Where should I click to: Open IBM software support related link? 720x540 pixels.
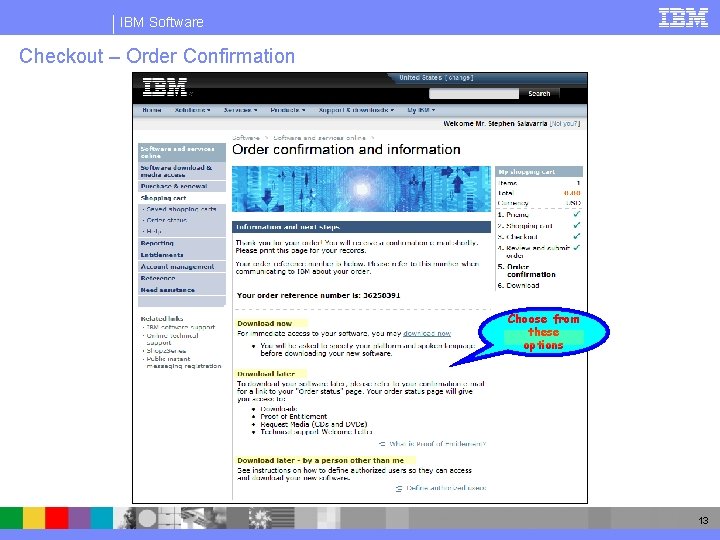point(180,327)
